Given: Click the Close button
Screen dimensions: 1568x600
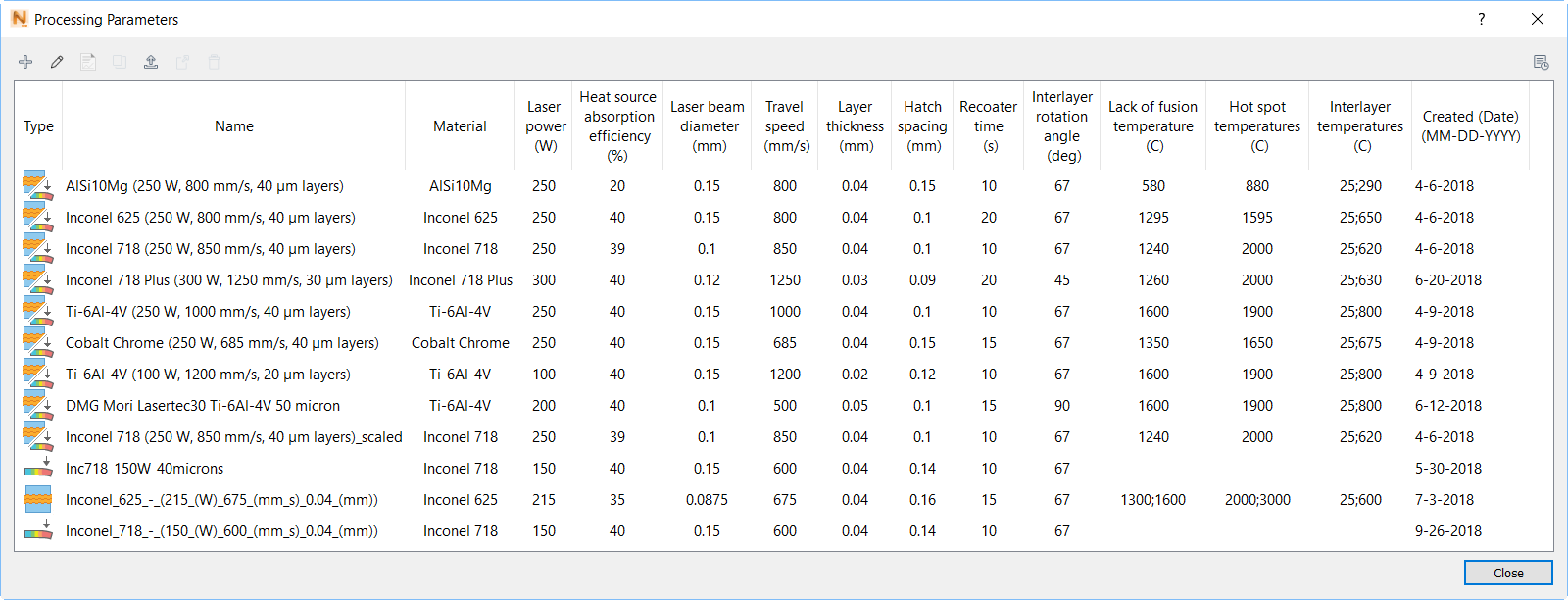Looking at the screenshot, I should click(1508, 573).
